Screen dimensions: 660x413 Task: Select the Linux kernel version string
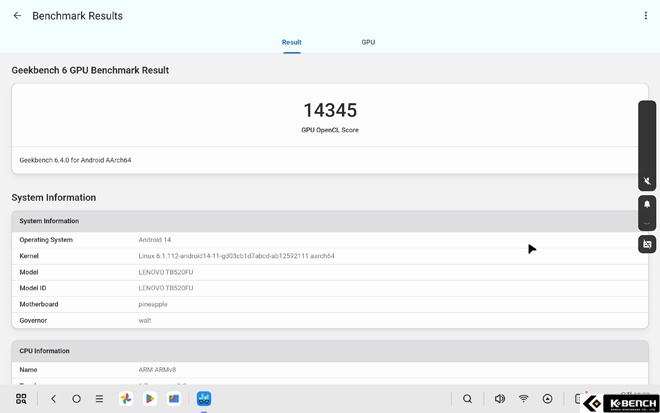click(x=237, y=256)
